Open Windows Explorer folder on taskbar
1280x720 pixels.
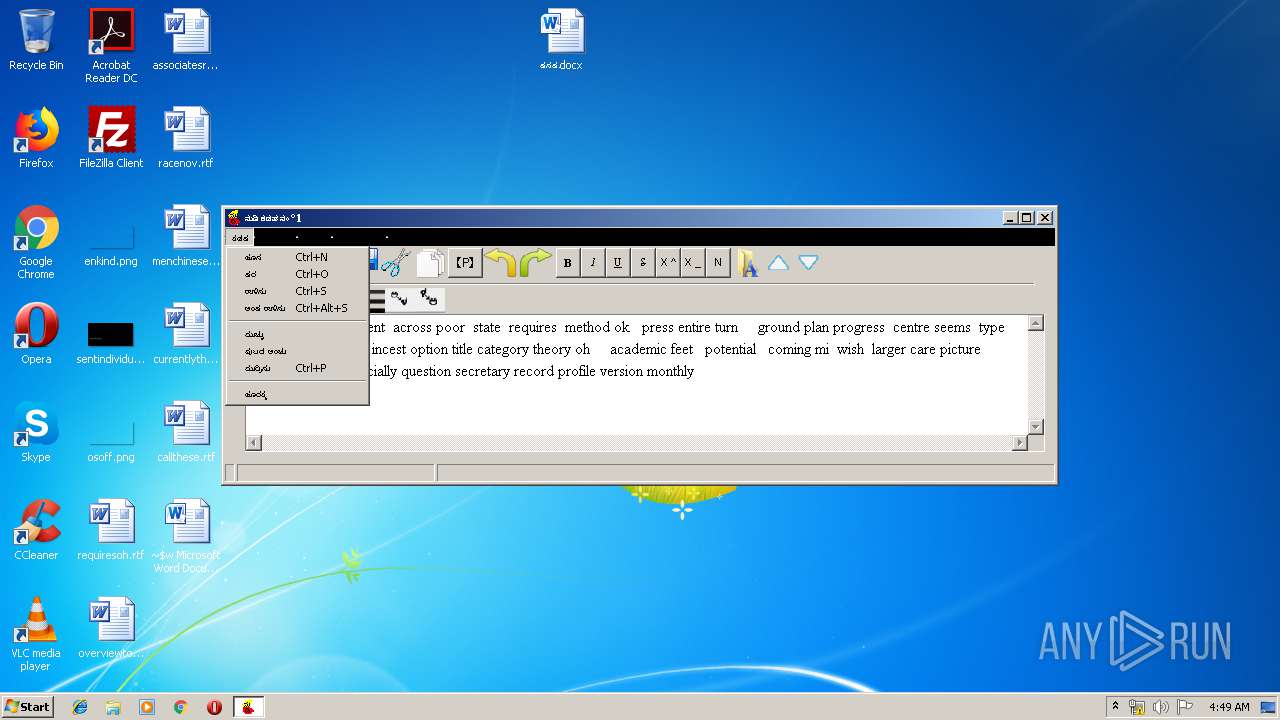[x=113, y=707]
